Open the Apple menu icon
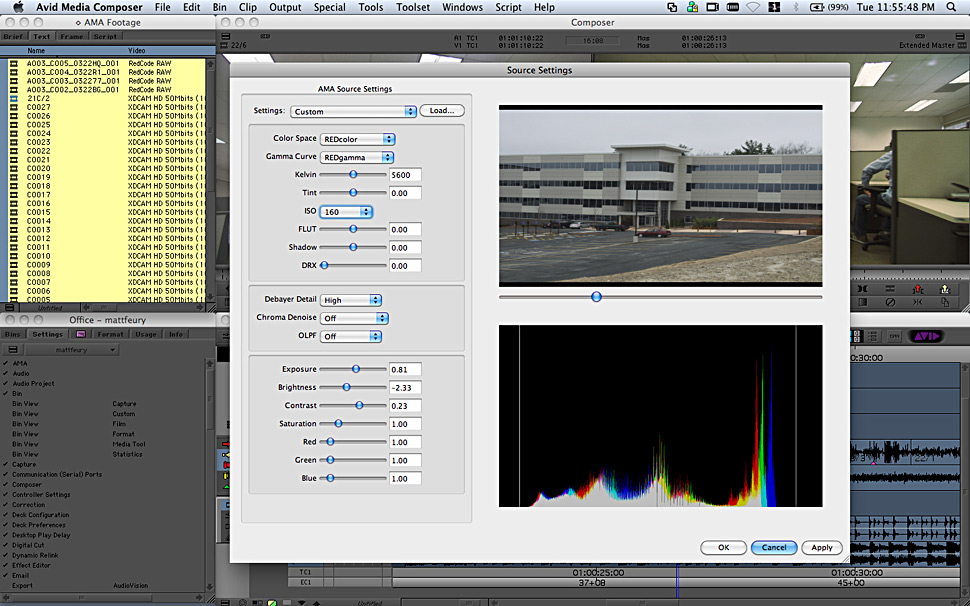The image size is (970, 606). [x=18, y=7]
